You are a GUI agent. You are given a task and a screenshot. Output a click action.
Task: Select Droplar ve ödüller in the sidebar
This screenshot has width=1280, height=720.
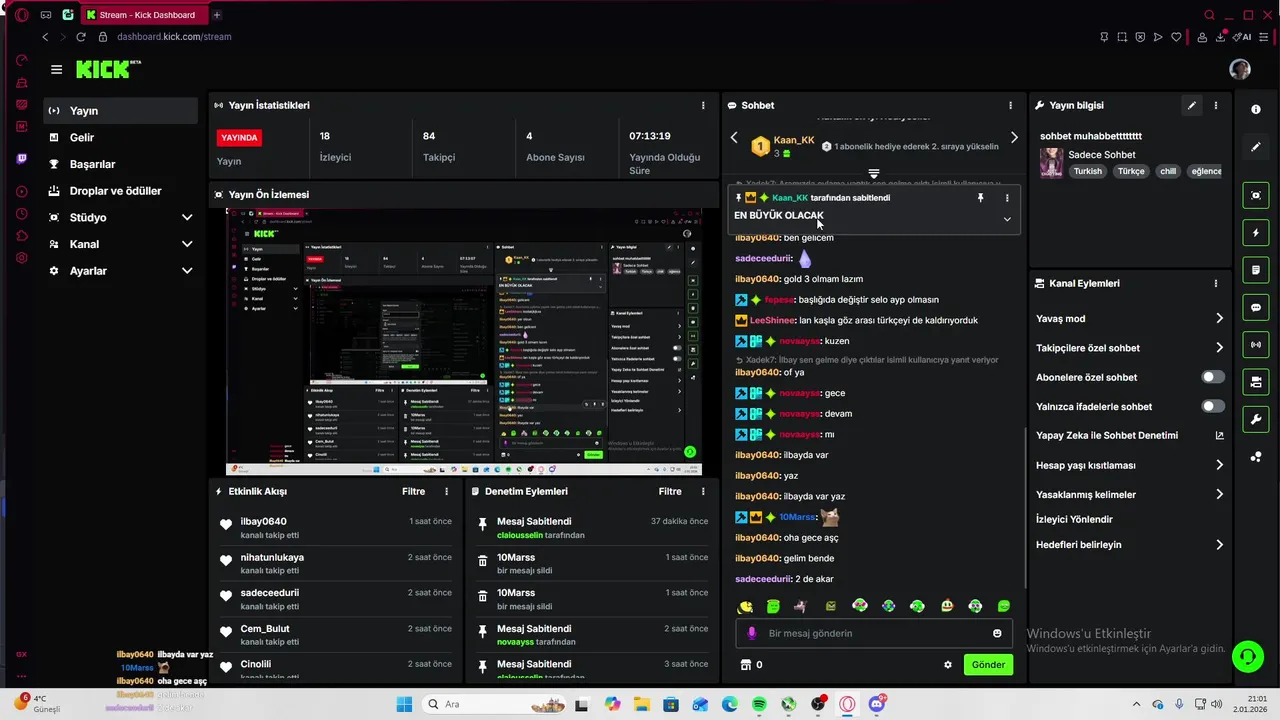[120, 191]
